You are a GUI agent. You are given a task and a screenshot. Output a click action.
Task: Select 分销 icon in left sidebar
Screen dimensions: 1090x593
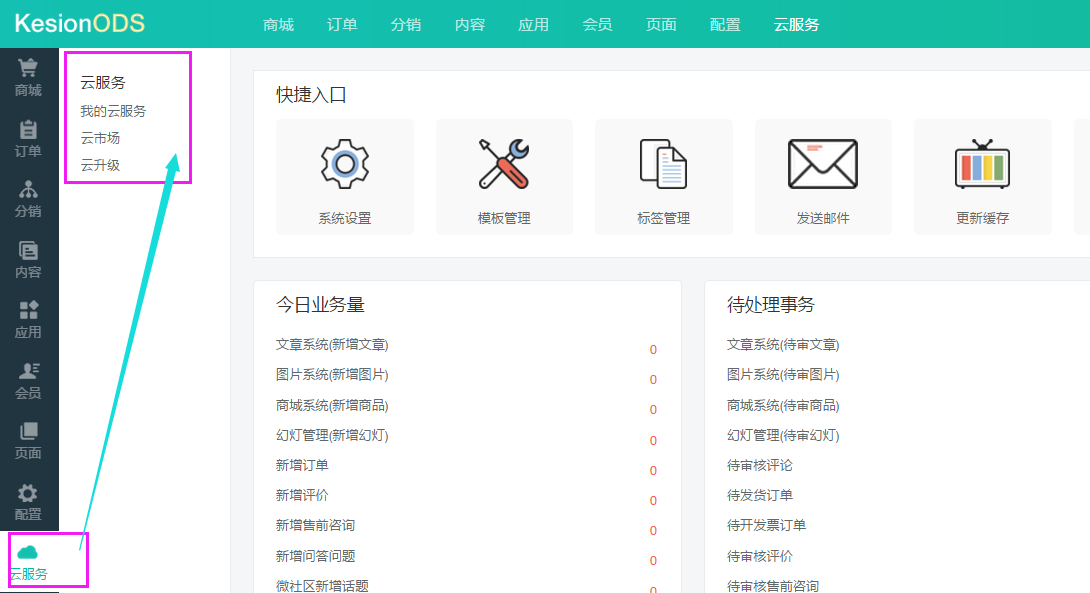point(28,190)
